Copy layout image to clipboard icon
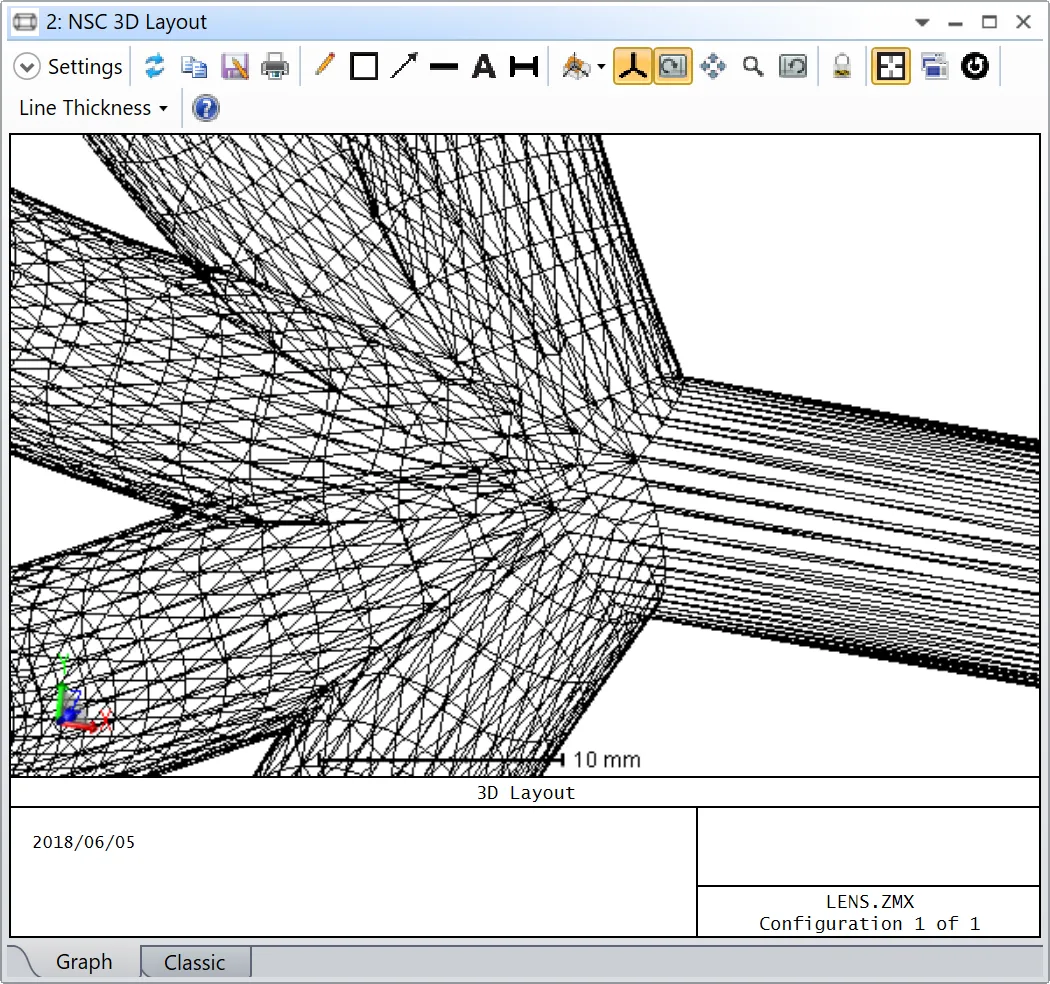Screen dimensions: 1050x984 (194, 66)
